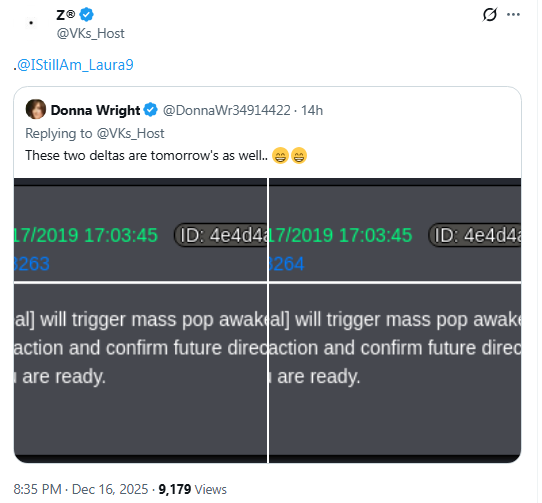Image resolution: width=542 pixels, height=503 pixels.
Task: Open quoted tweet text about two deltas
Action: coord(147,156)
